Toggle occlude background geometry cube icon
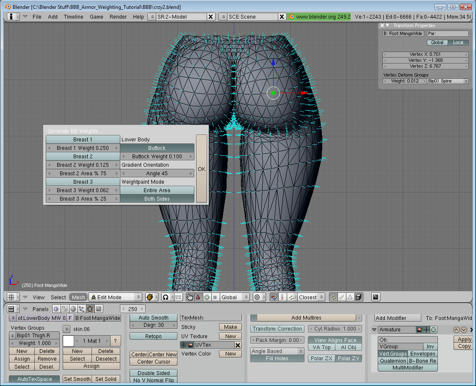This screenshot has height=386, width=476. [x=358, y=297]
